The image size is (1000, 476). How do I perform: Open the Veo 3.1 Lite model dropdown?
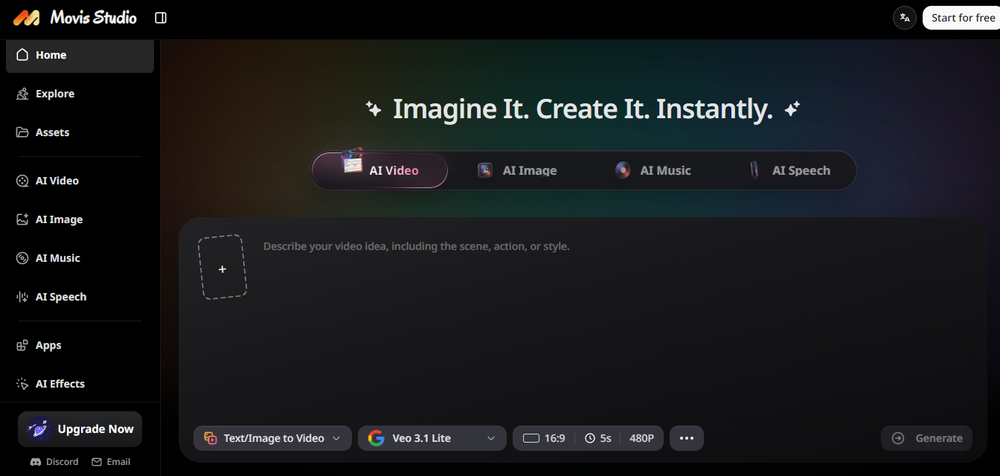[x=432, y=438]
